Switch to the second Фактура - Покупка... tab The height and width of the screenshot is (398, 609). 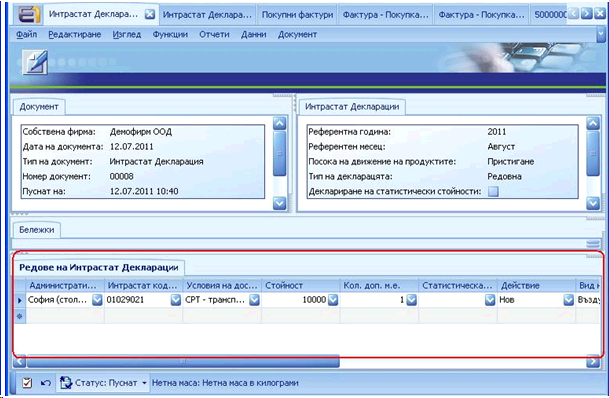click(x=482, y=15)
